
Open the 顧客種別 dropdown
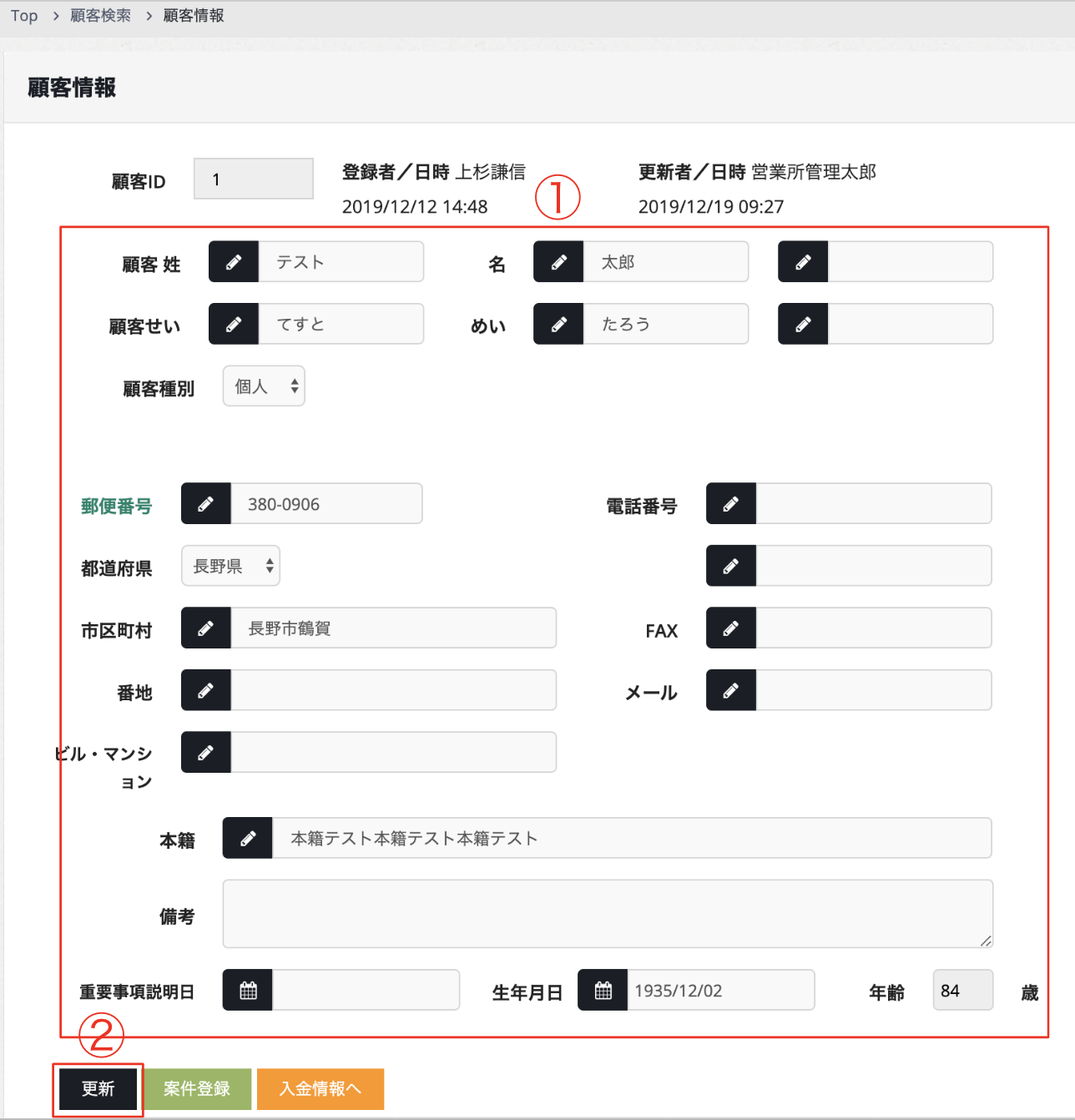(264, 386)
